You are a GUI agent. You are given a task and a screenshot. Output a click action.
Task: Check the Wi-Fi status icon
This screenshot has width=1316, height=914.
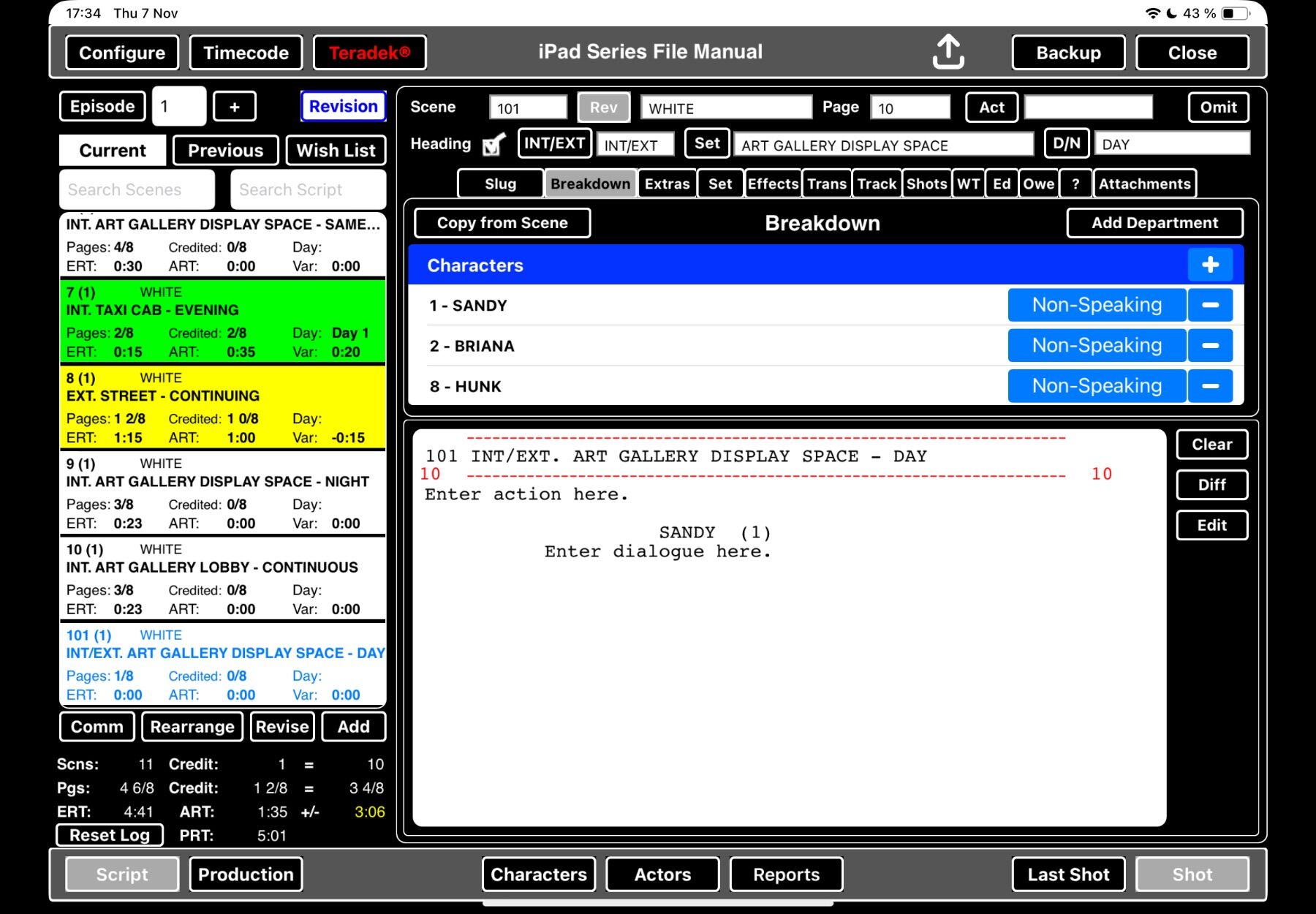(1152, 13)
